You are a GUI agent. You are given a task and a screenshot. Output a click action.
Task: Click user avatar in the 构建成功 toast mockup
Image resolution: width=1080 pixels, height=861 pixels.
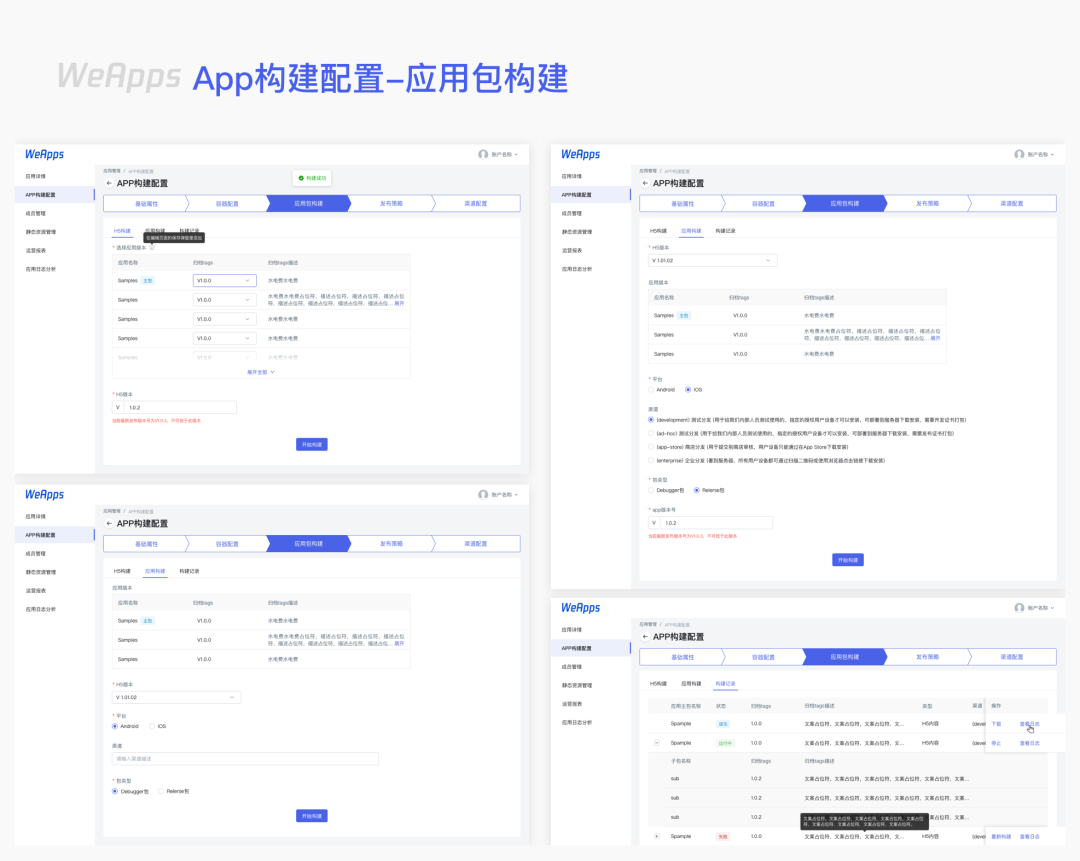pos(483,154)
